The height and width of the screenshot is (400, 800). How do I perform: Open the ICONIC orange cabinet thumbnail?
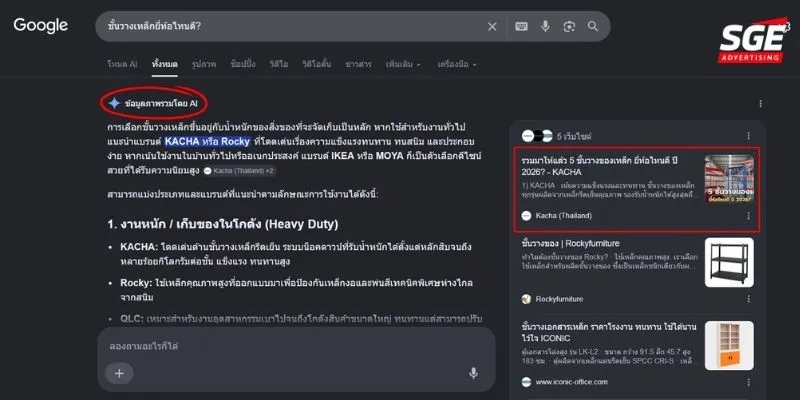[x=729, y=345]
